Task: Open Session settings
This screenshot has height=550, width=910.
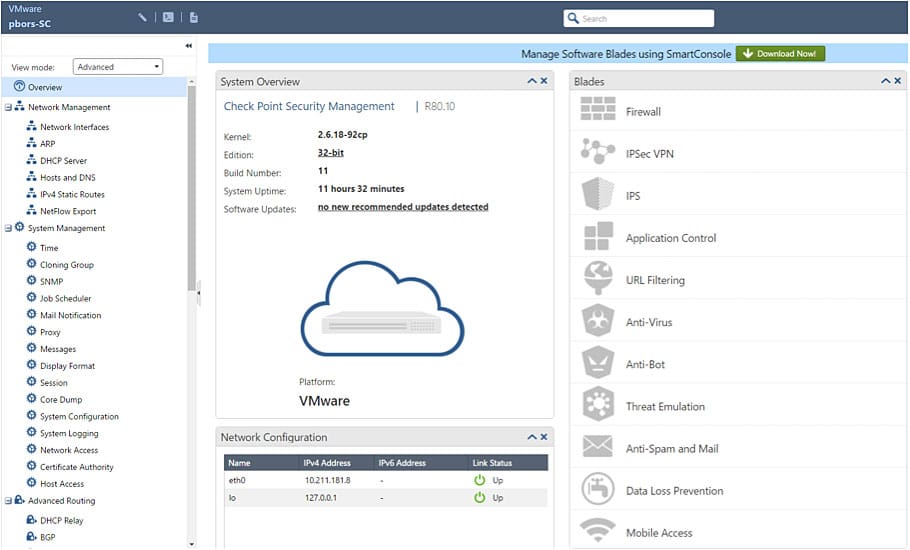Action: point(53,382)
